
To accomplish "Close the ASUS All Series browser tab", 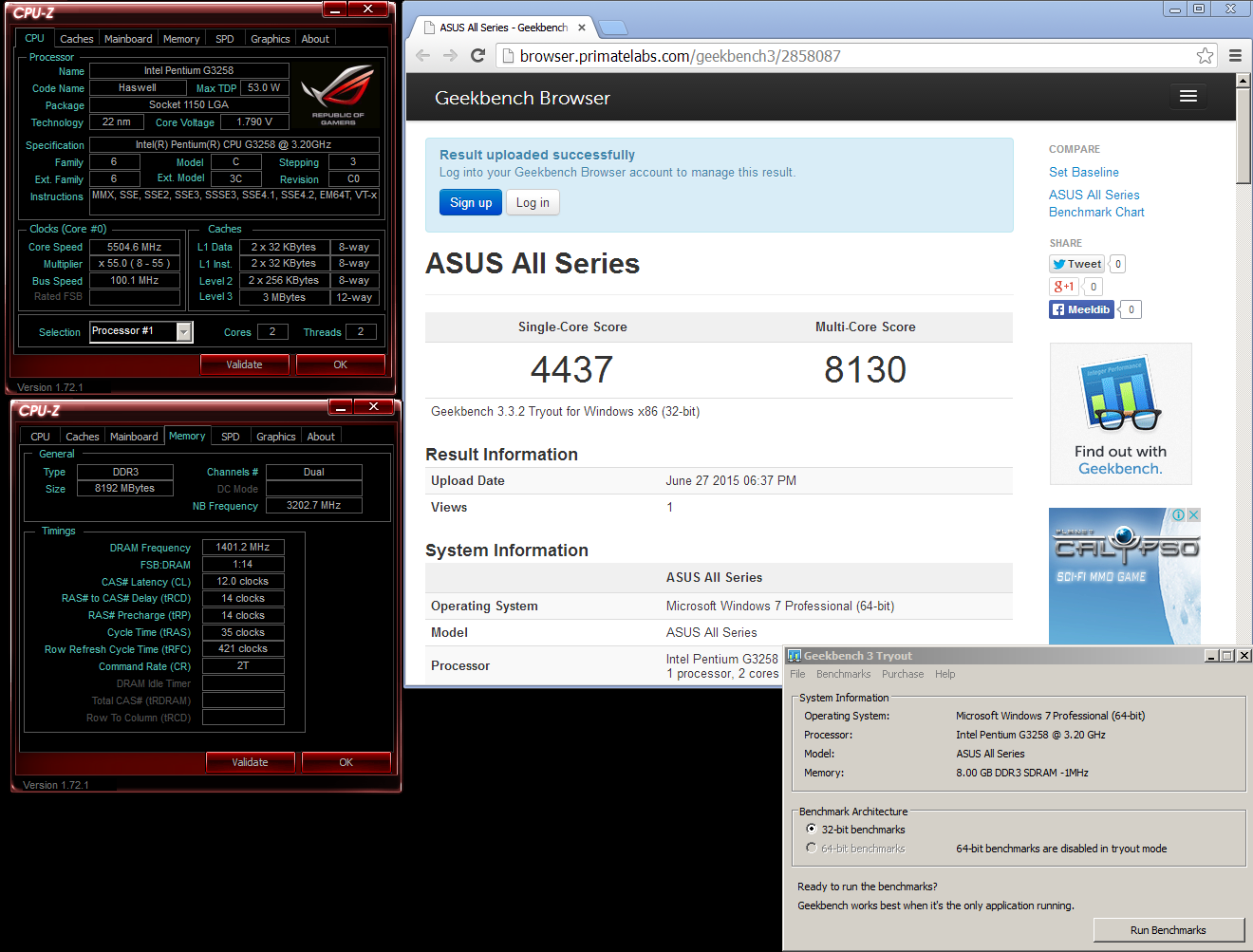I will click(582, 28).
